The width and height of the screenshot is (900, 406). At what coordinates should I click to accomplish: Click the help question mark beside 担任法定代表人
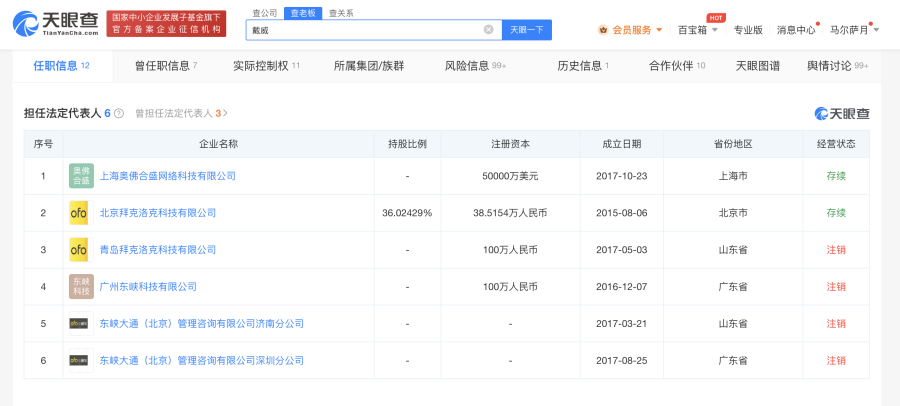point(119,114)
